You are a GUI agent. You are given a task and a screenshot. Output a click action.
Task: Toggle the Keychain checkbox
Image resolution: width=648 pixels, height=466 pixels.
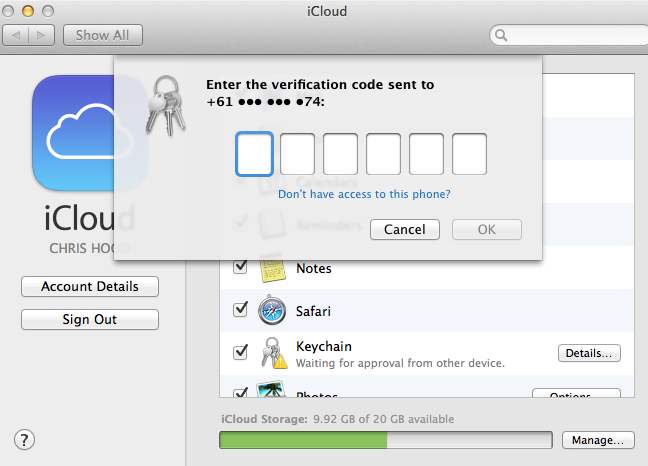(x=240, y=352)
